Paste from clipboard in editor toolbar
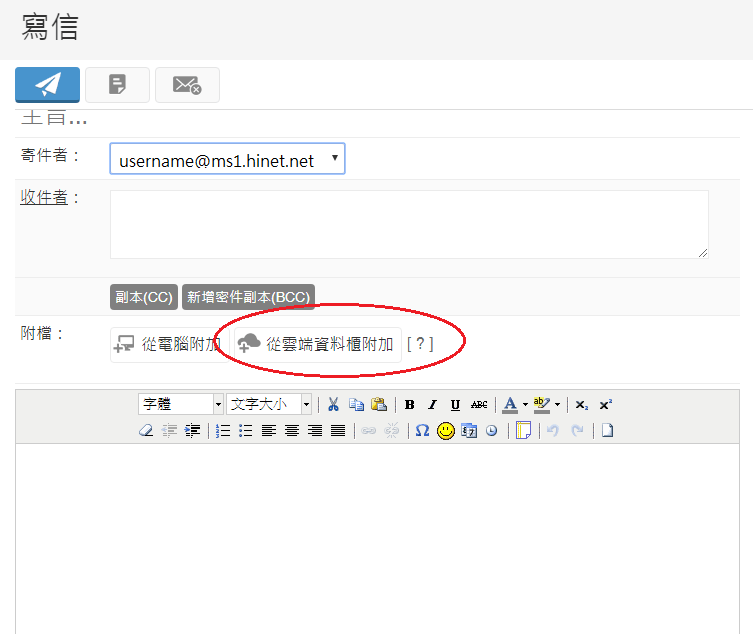This screenshot has width=753, height=634. coord(379,404)
